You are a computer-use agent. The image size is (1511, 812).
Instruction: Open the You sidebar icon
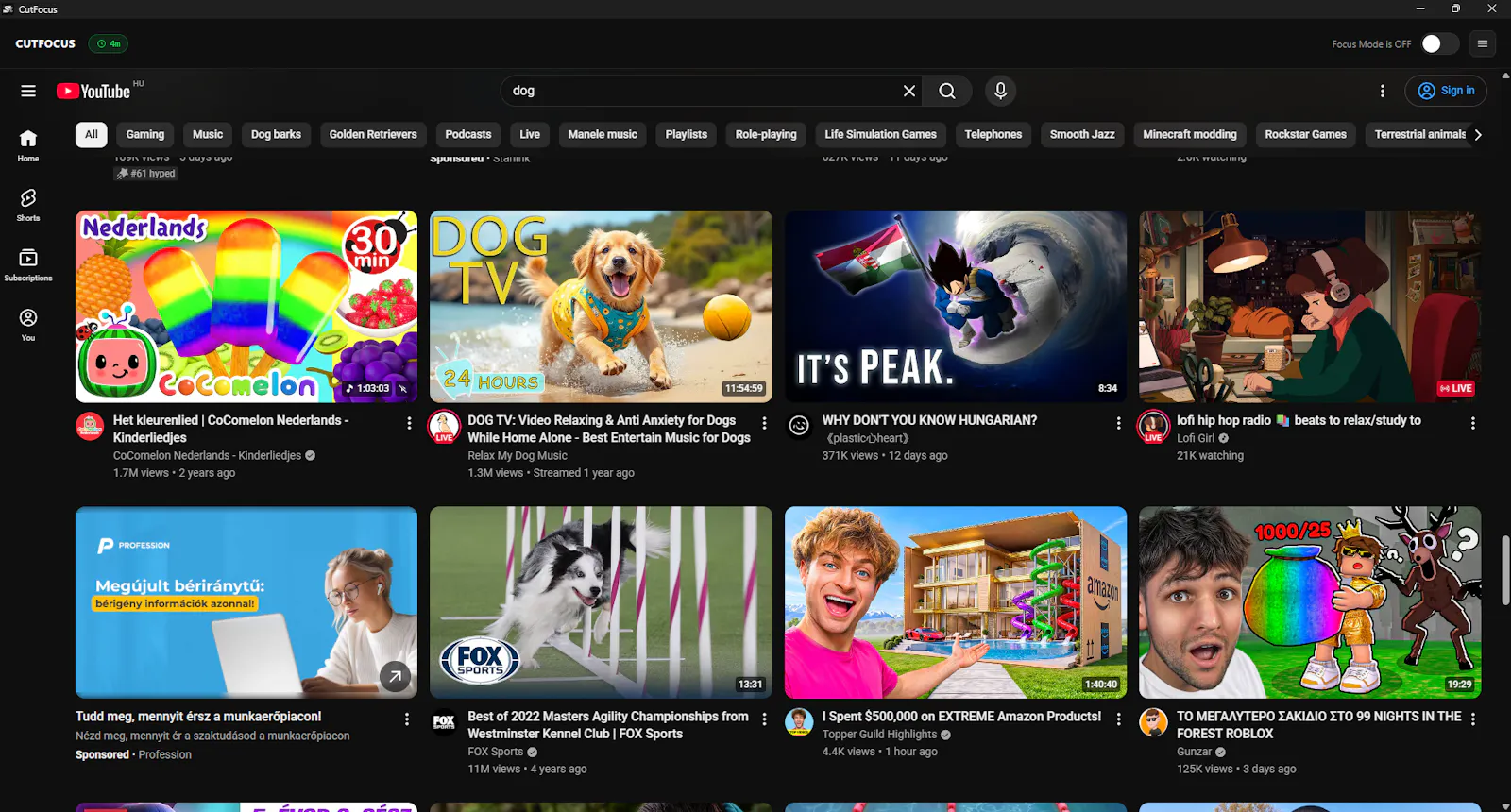click(28, 325)
